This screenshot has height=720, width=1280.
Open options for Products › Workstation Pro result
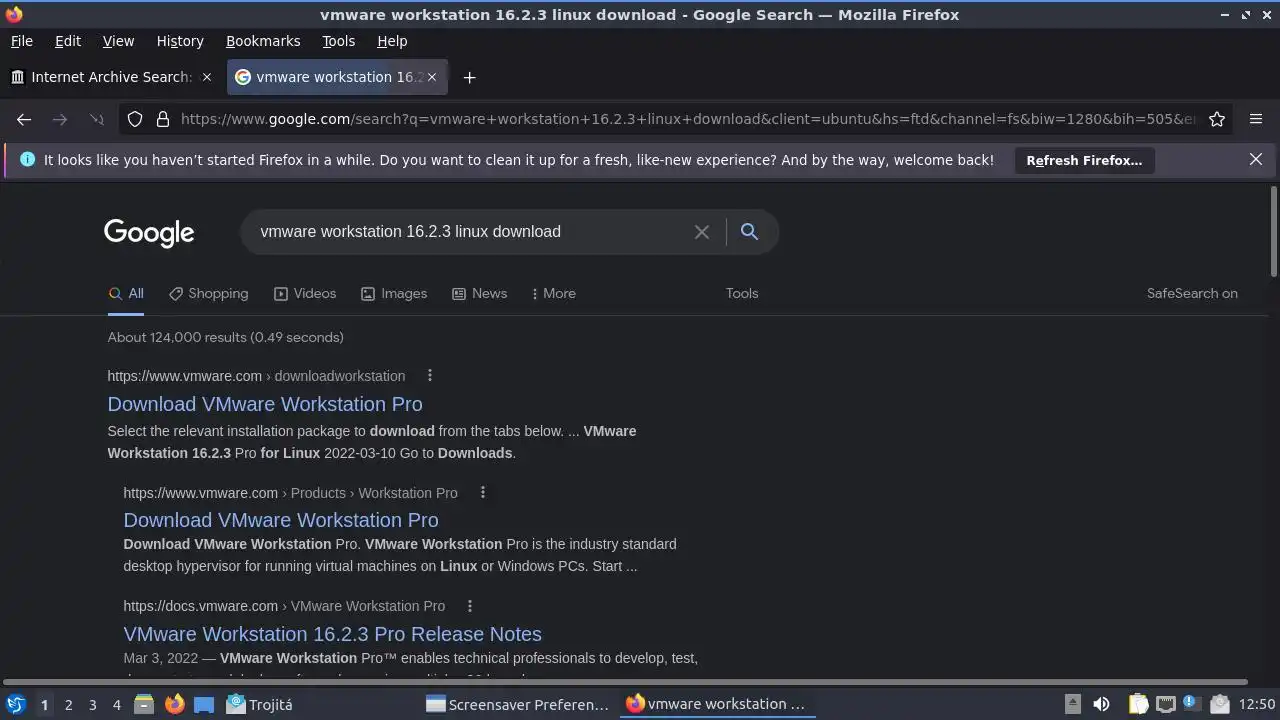pyautogui.click(x=482, y=493)
